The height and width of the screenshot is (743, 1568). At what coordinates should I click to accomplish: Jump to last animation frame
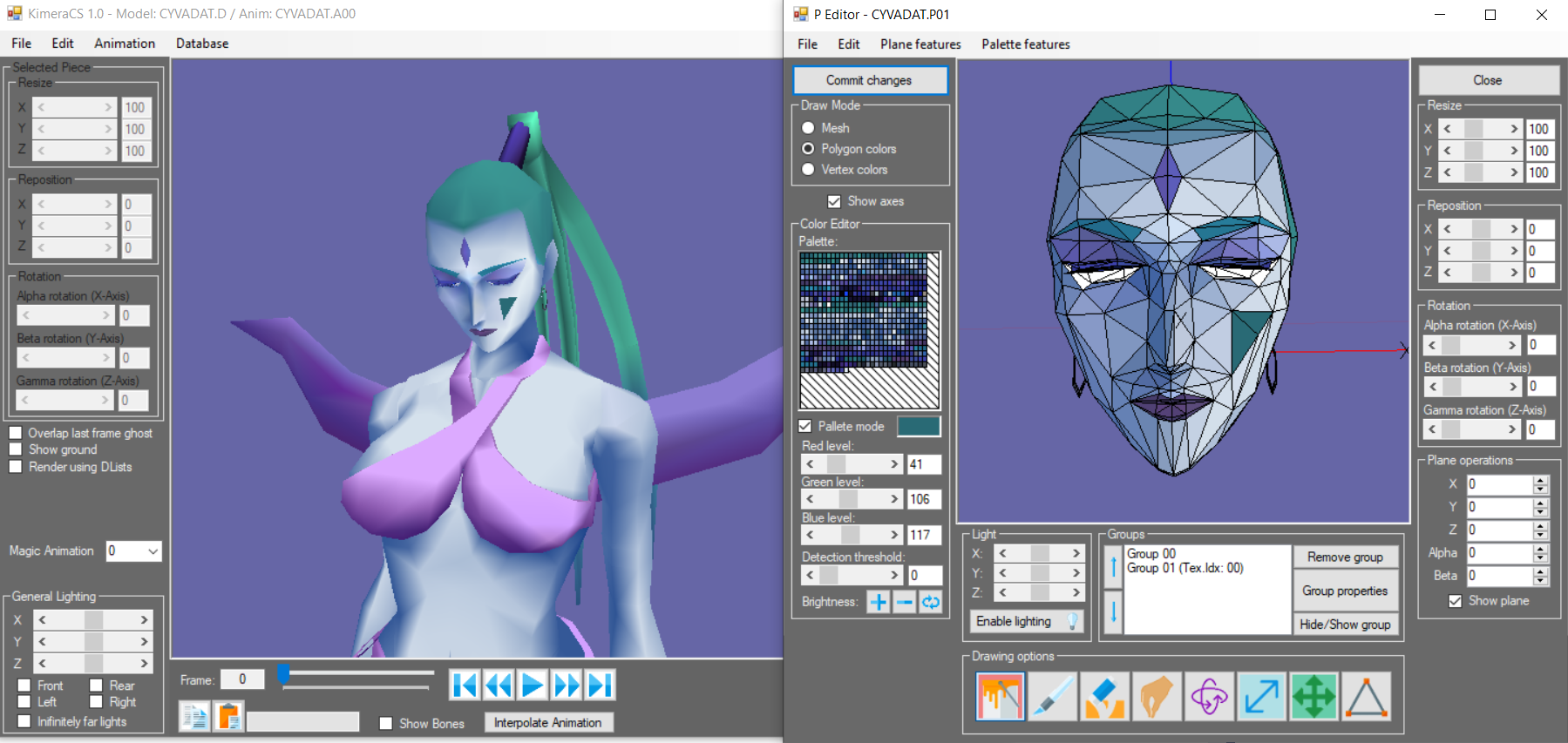click(600, 686)
